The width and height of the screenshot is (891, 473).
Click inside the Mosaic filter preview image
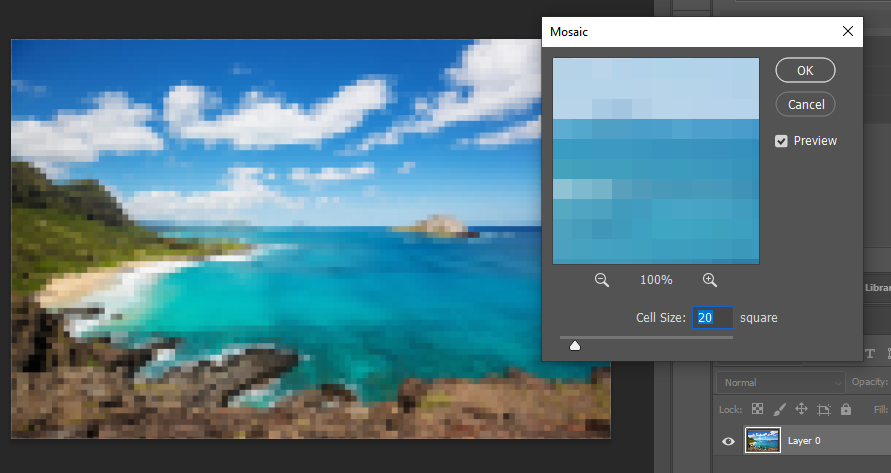(656, 160)
